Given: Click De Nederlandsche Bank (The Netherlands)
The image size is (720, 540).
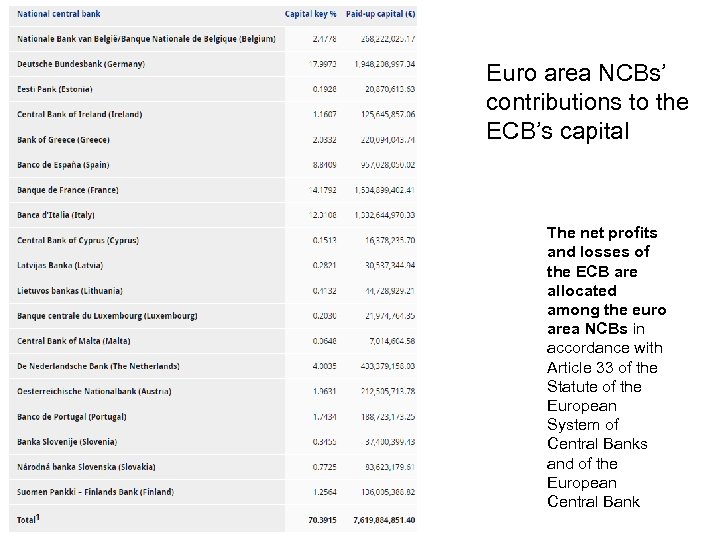Looking at the screenshot, I should click(x=98, y=366).
